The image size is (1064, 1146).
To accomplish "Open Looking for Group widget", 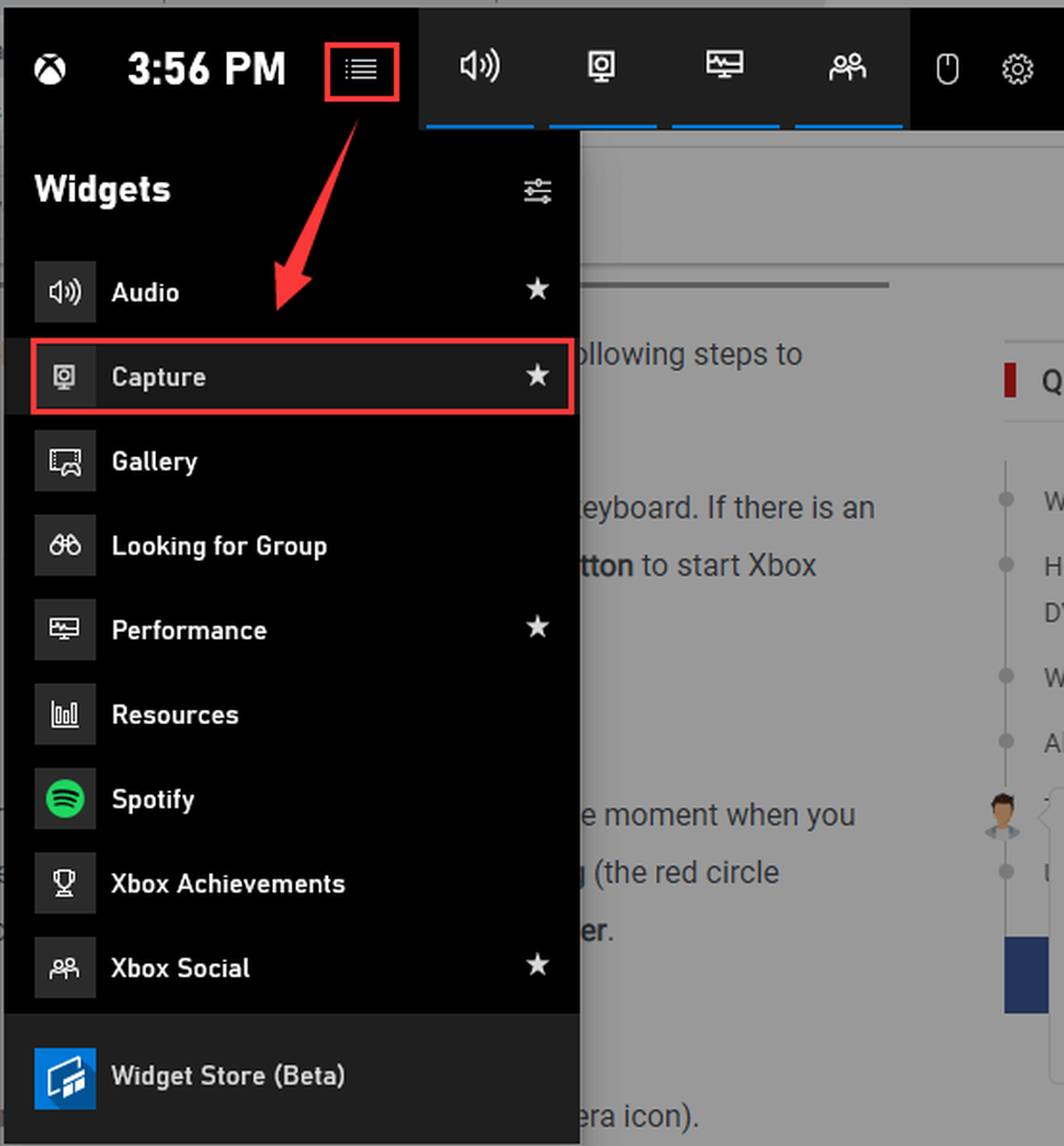I will pos(292,545).
